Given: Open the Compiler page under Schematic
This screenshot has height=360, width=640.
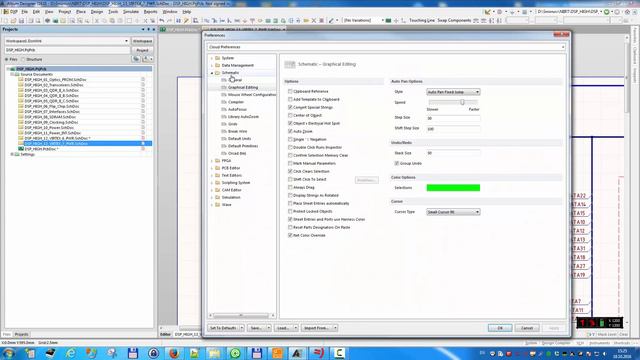Looking at the screenshot, I should [x=236, y=102].
